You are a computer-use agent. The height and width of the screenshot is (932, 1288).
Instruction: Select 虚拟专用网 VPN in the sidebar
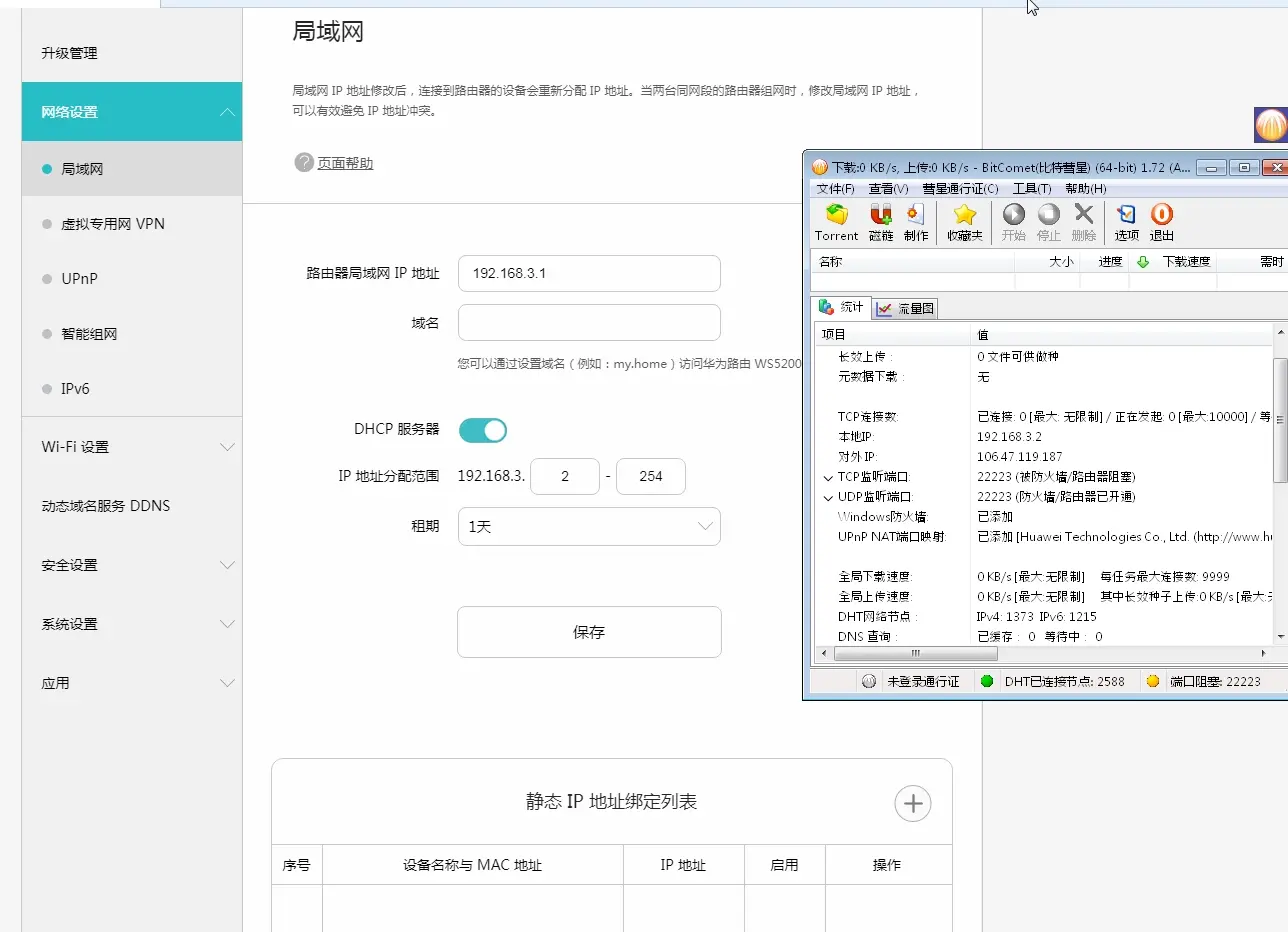point(132,224)
